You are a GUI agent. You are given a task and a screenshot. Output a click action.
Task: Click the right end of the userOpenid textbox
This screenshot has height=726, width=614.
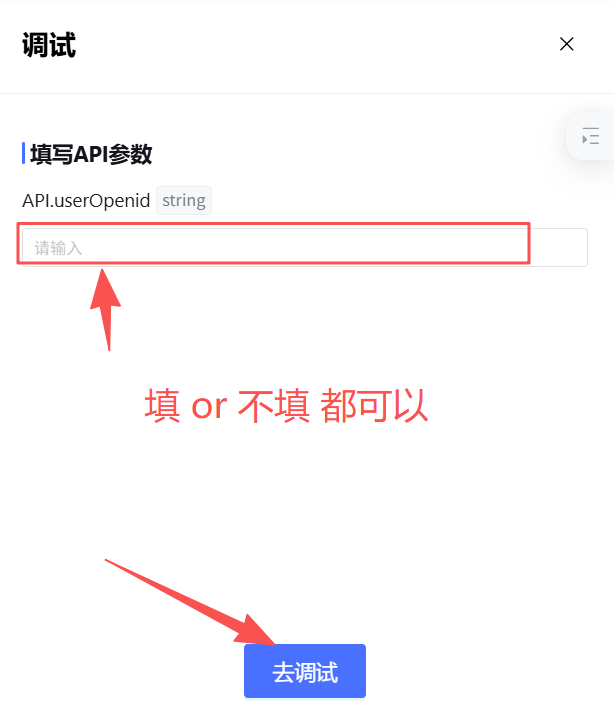pos(560,247)
